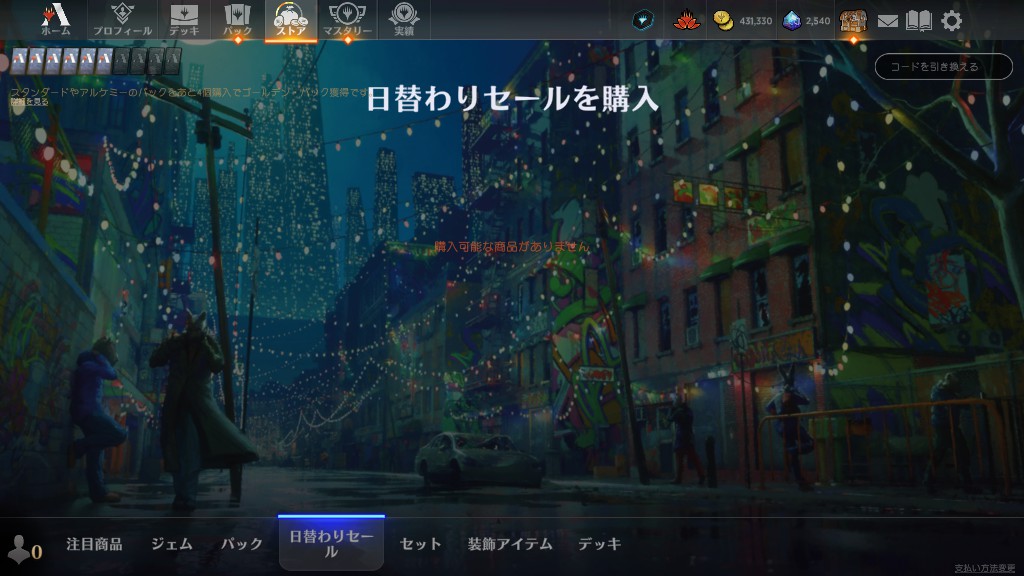Open the treasure chest rewards icon
1024x576 pixels.
[x=853, y=21]
